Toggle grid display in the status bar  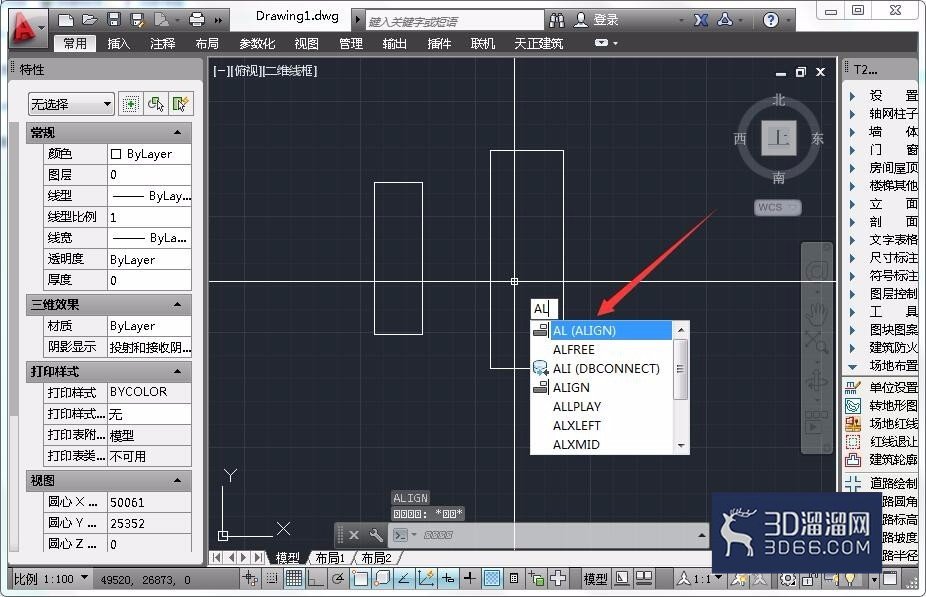(294, 579)
